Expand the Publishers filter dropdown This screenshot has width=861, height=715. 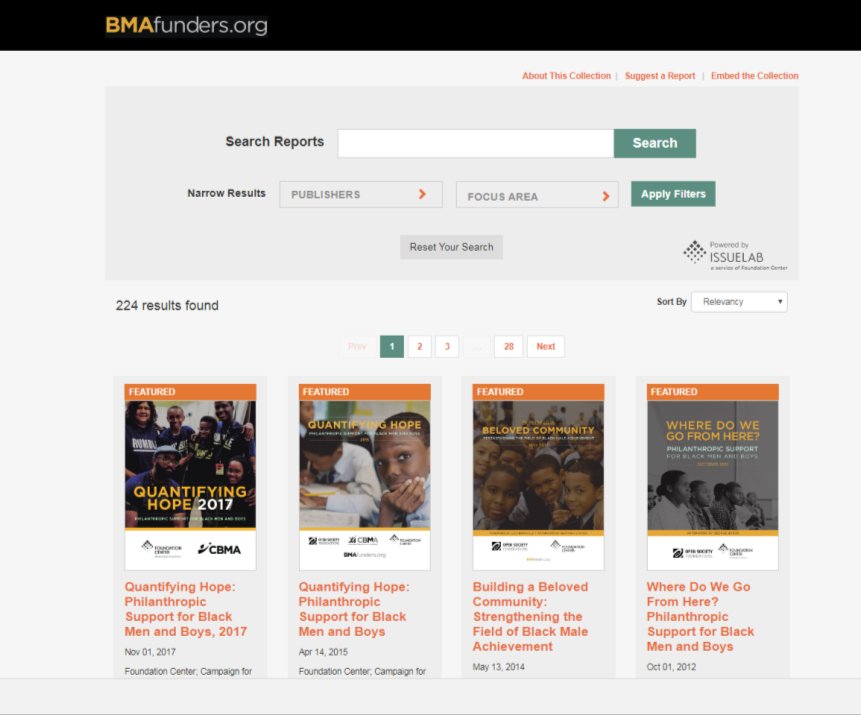point(361,194)
